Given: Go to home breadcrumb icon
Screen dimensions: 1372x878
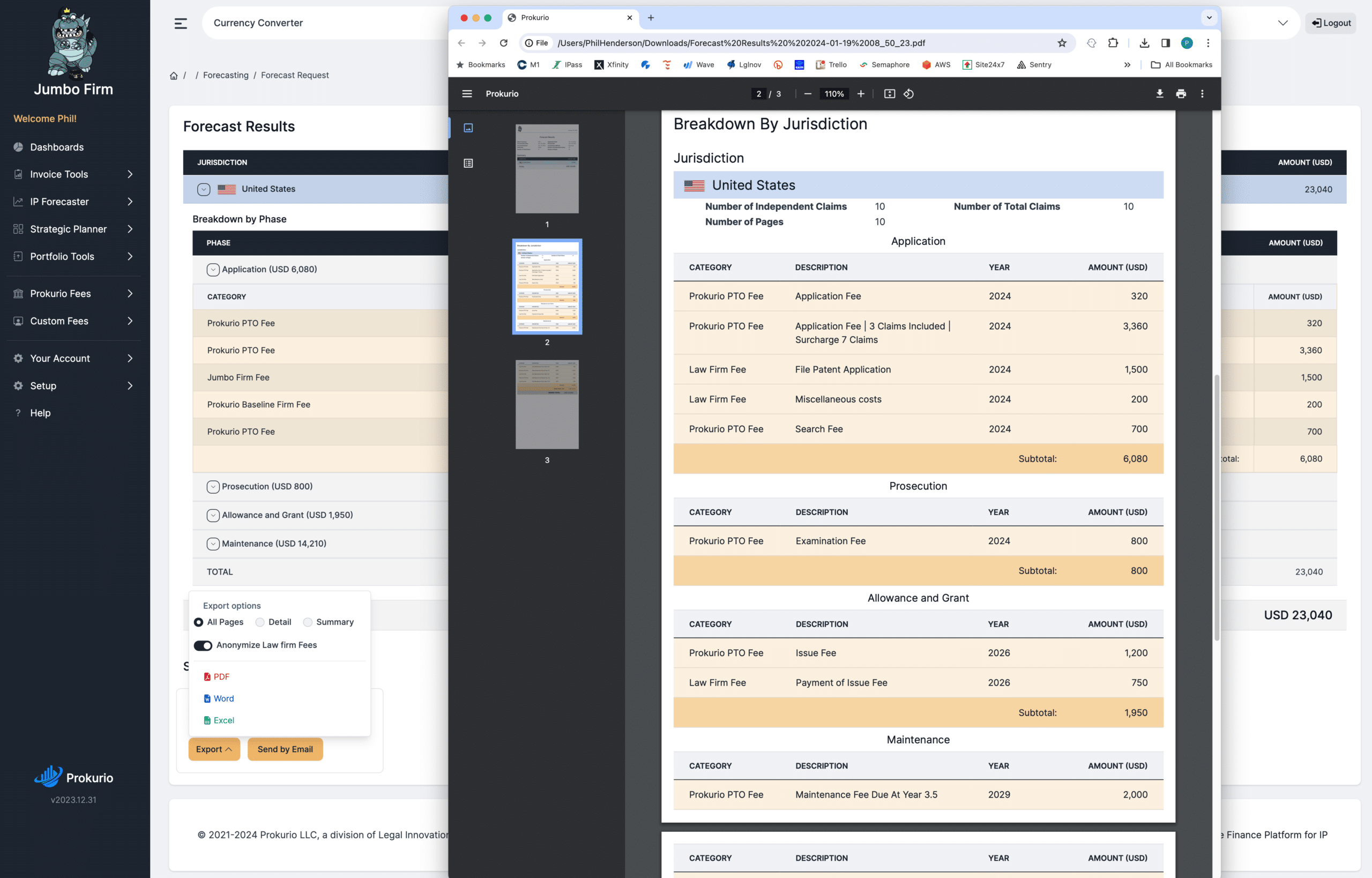Looking at the screenshot, I should click(174, 75).
